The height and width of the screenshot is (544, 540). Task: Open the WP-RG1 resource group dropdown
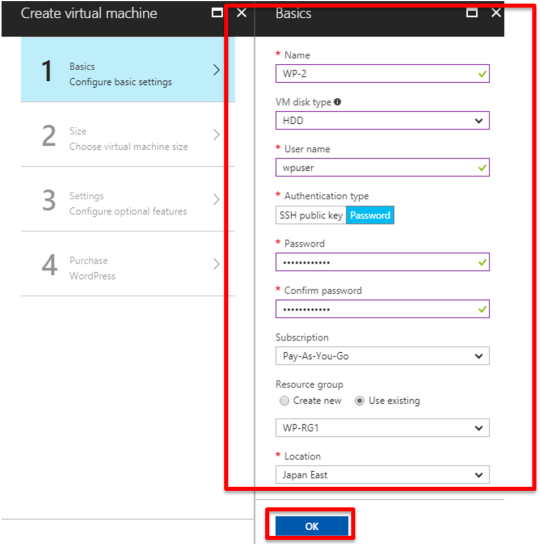[382, 427]
